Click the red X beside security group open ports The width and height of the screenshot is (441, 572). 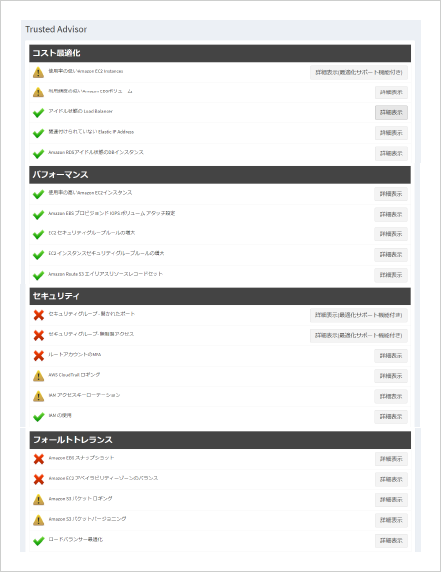(x=39, y=315)
